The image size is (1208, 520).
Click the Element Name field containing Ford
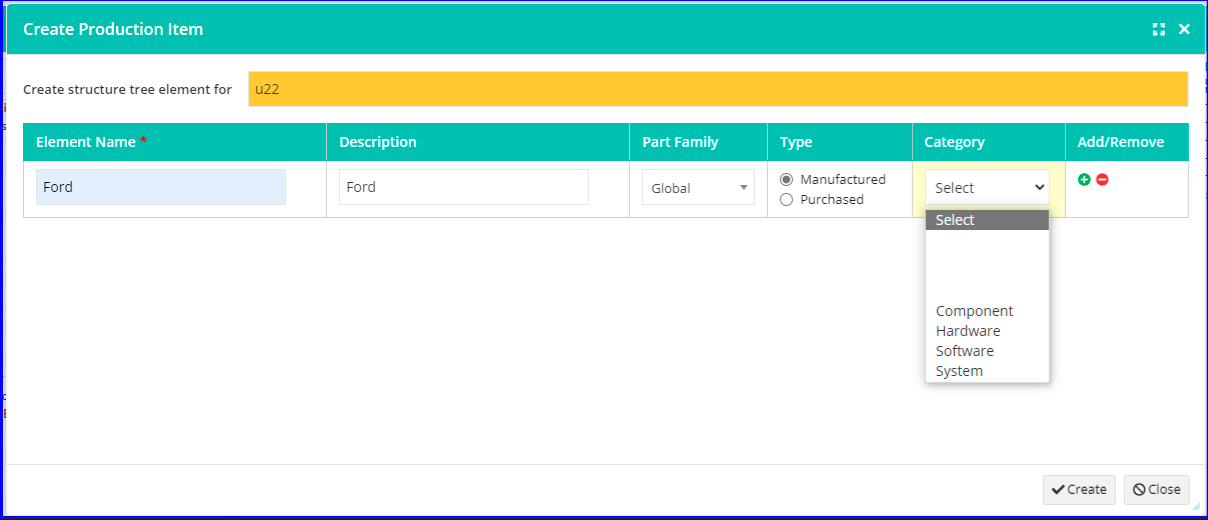(161, 187)
